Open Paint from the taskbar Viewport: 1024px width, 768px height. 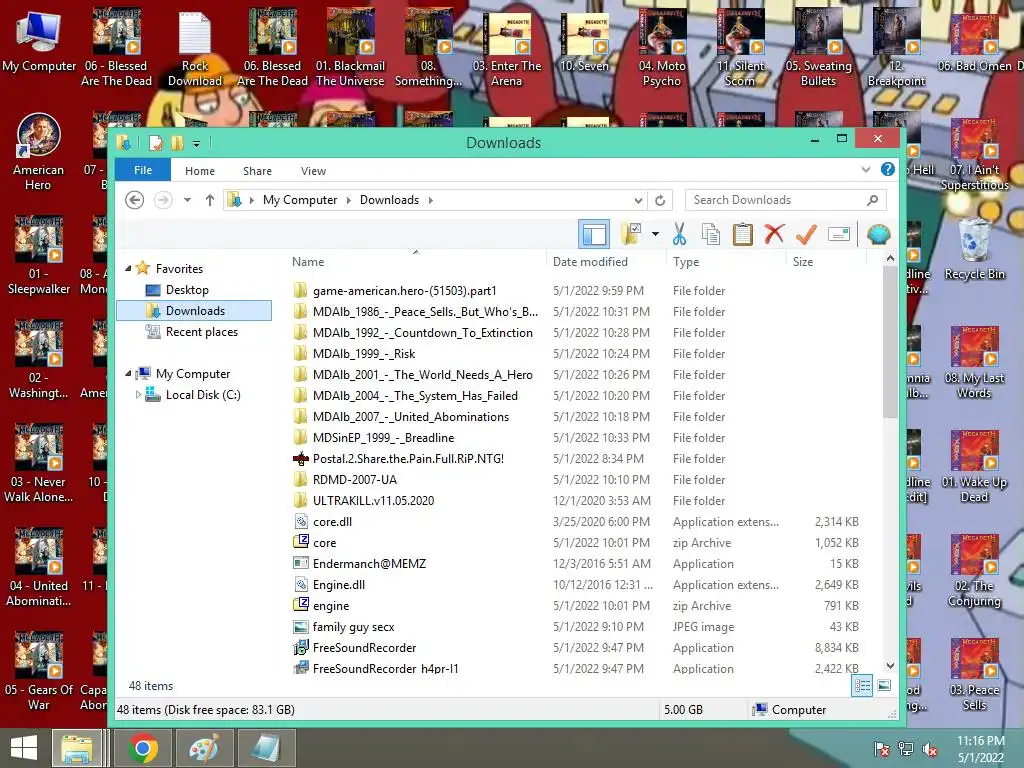point(204,748)
